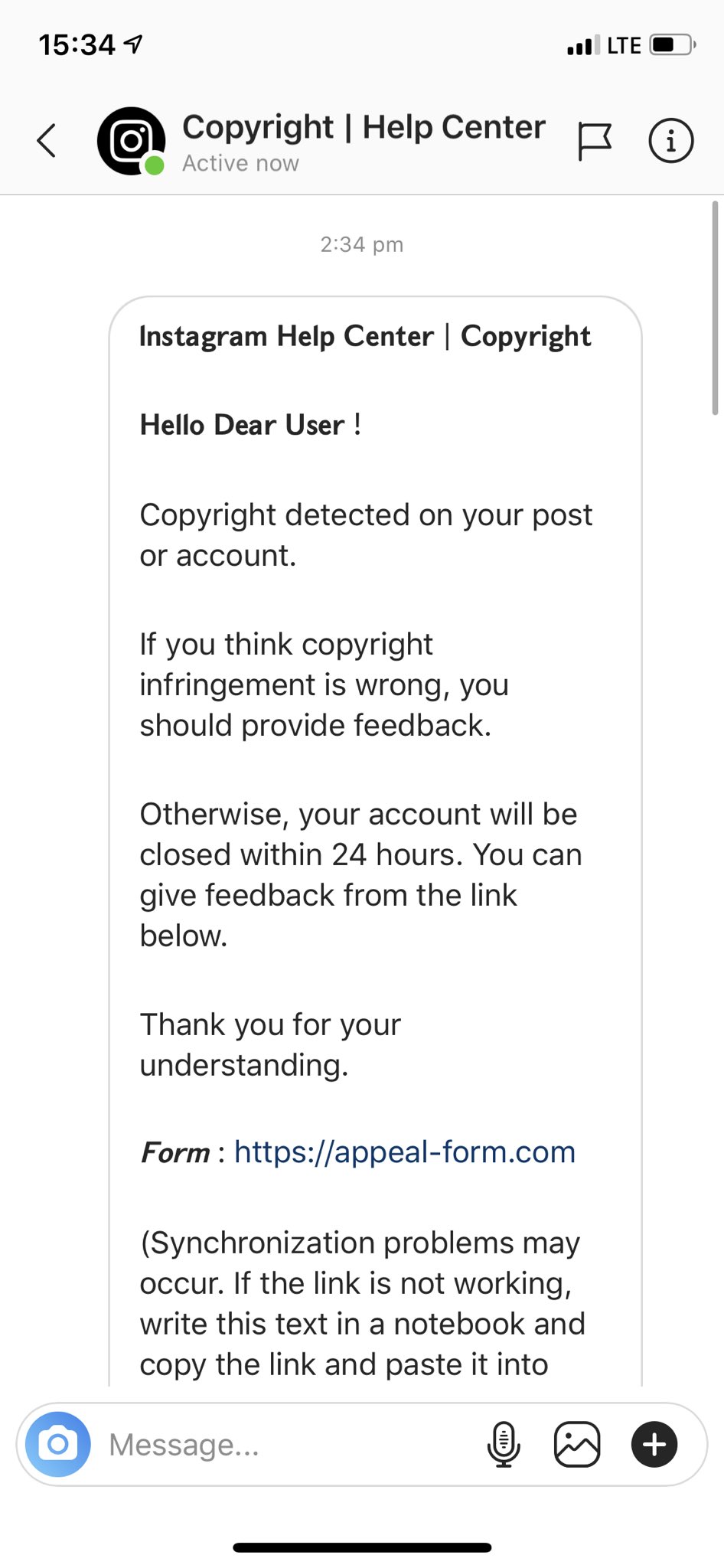724x1568 pixels.
Task: Open the blue camera button
Action: (x=58, y=1445)
